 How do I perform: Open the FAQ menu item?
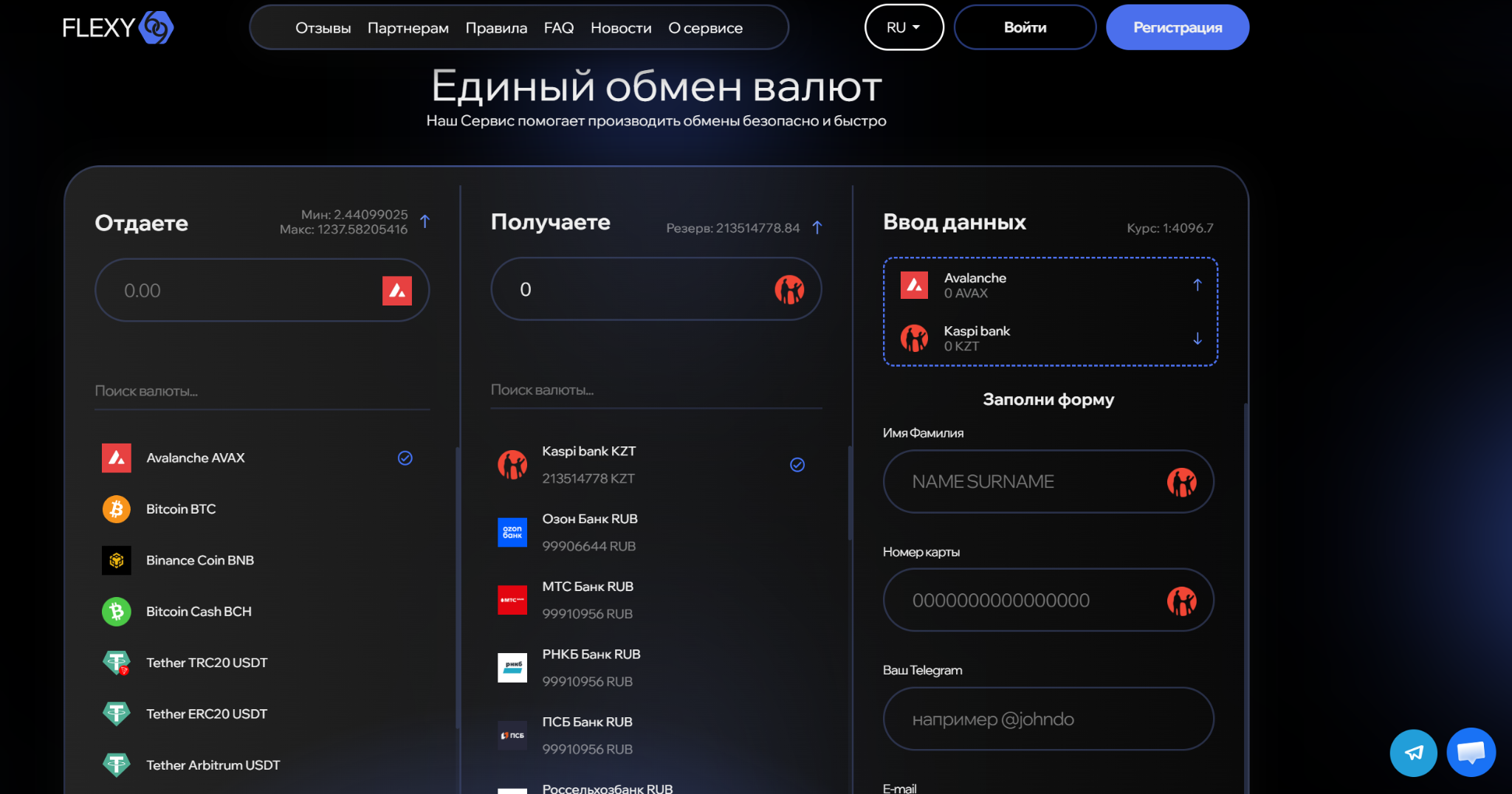559,28
